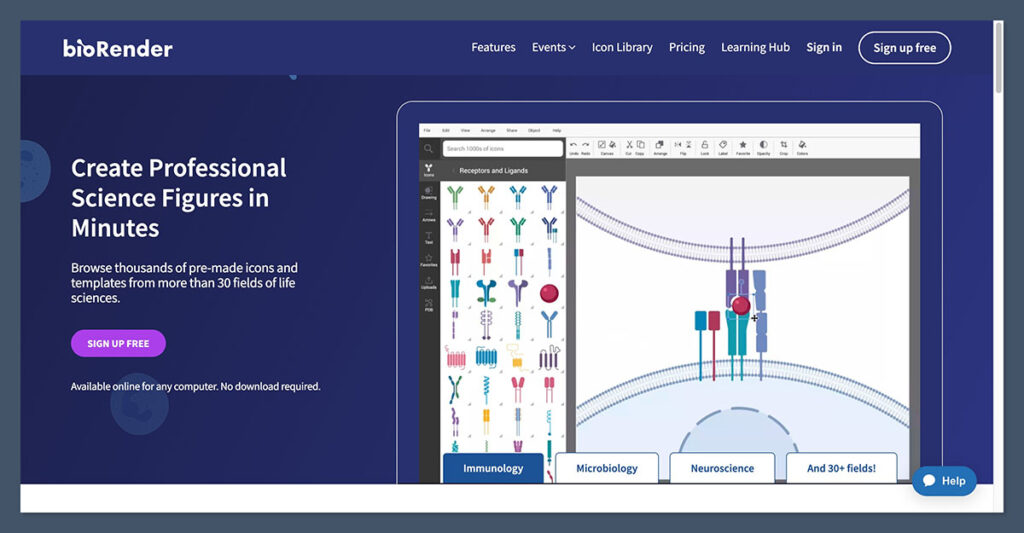Select the Cut scissors icon
The width and height of the screenshot is (1024, 533).
(x=630, y=144)
